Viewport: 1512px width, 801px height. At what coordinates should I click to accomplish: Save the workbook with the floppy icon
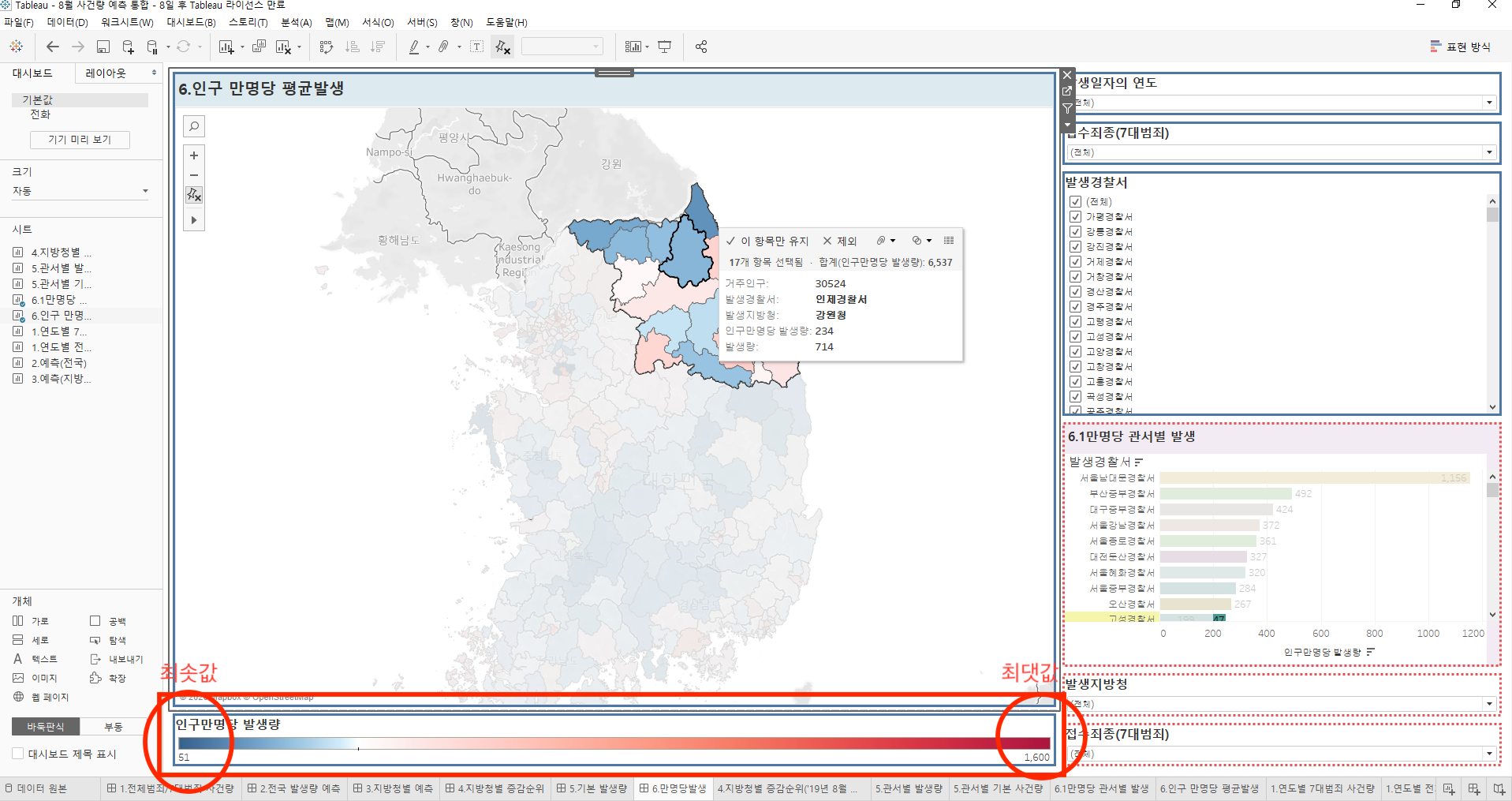(x=103, y=47)
